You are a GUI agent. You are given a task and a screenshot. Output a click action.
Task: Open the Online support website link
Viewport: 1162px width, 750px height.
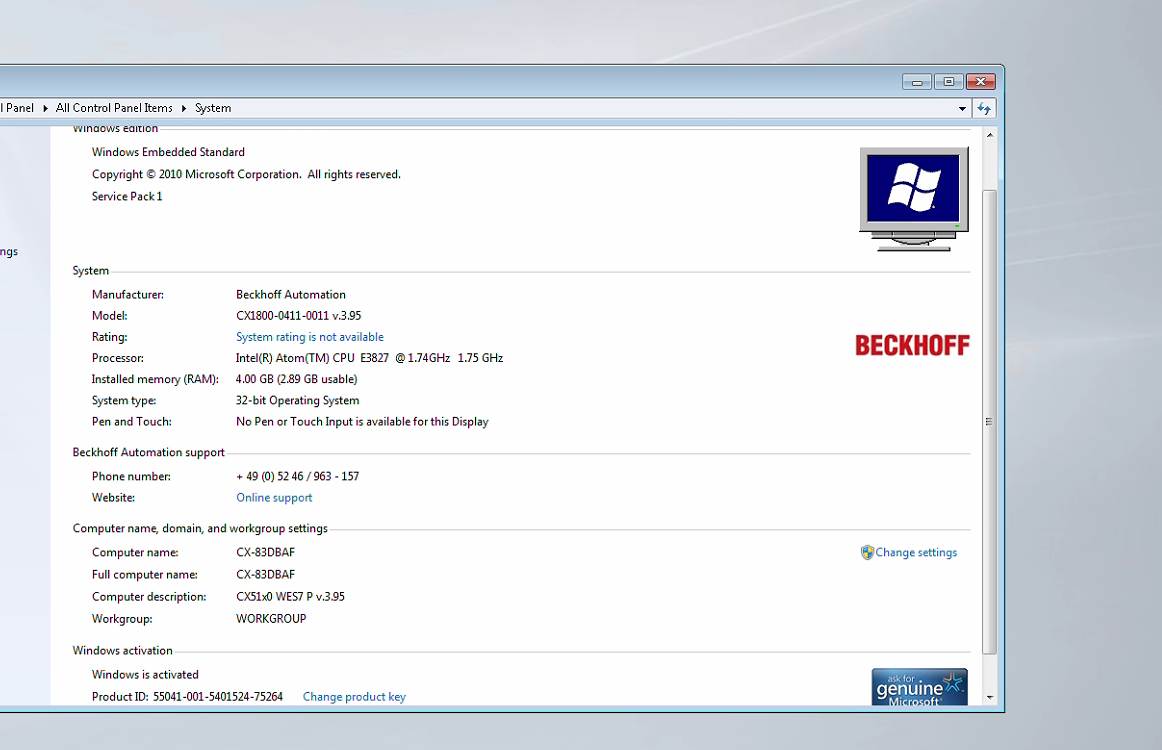274,497
